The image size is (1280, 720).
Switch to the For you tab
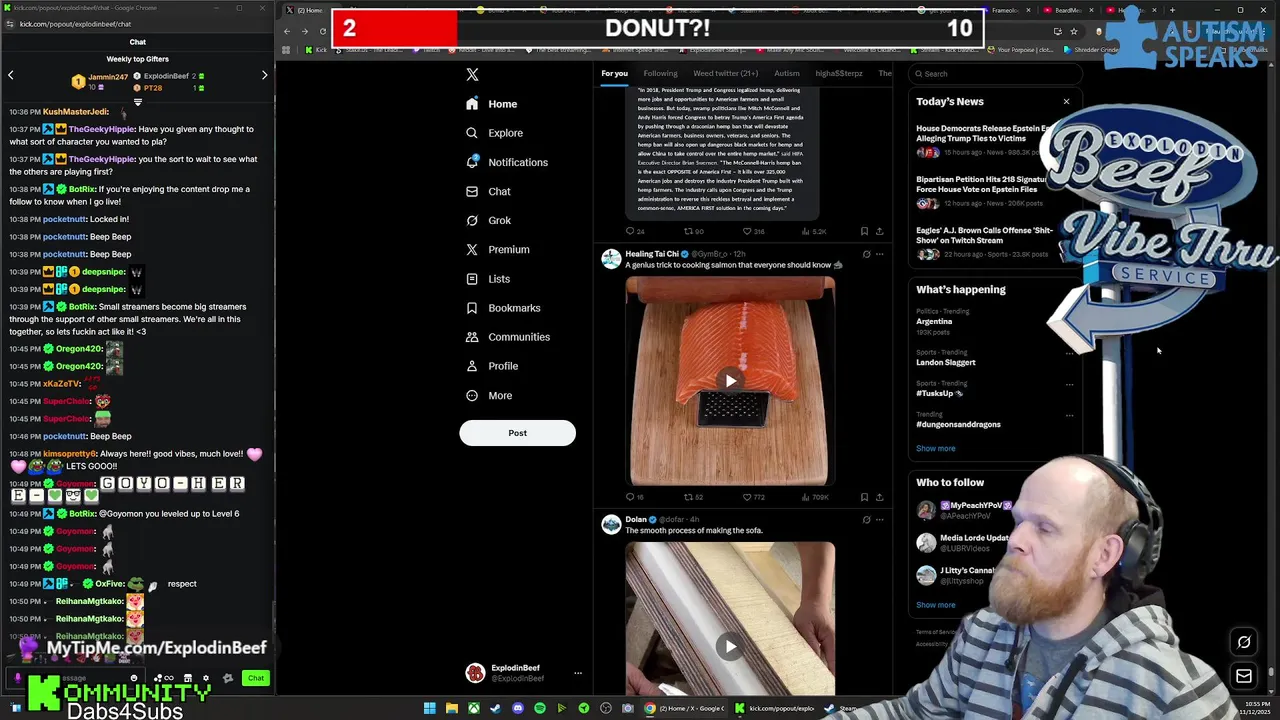click(x=614, y=73)
